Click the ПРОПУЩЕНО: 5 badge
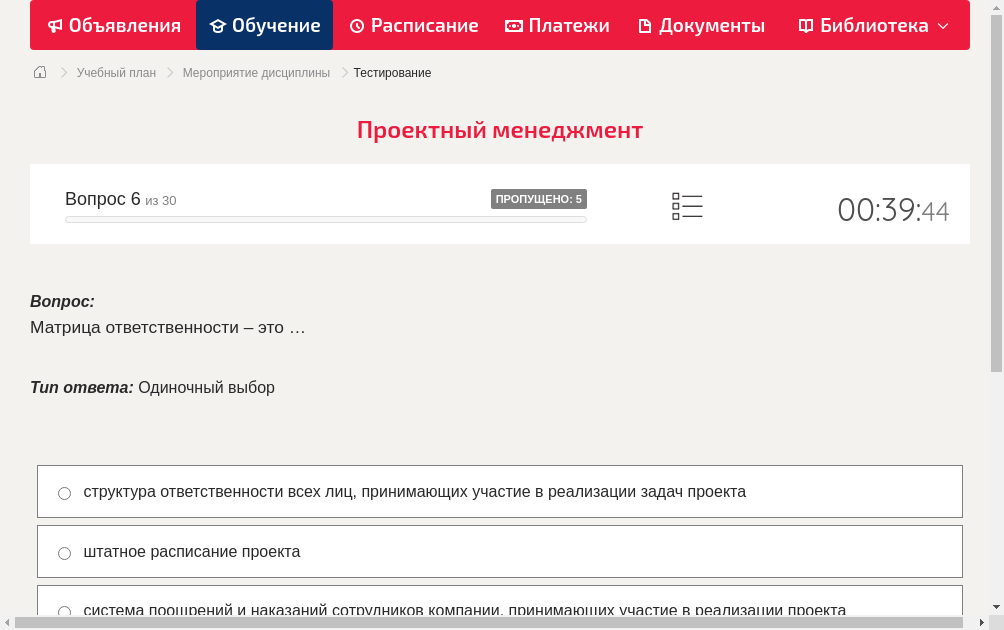Image resolution: width=1004 pixels, height=630 pixels. click(539, 198)
